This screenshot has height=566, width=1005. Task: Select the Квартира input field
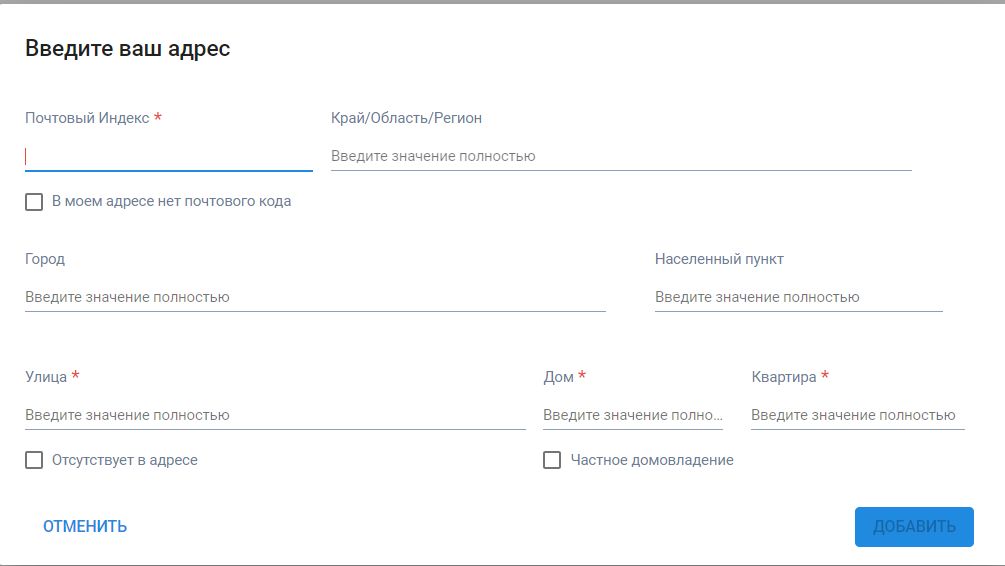pos(858,415)
